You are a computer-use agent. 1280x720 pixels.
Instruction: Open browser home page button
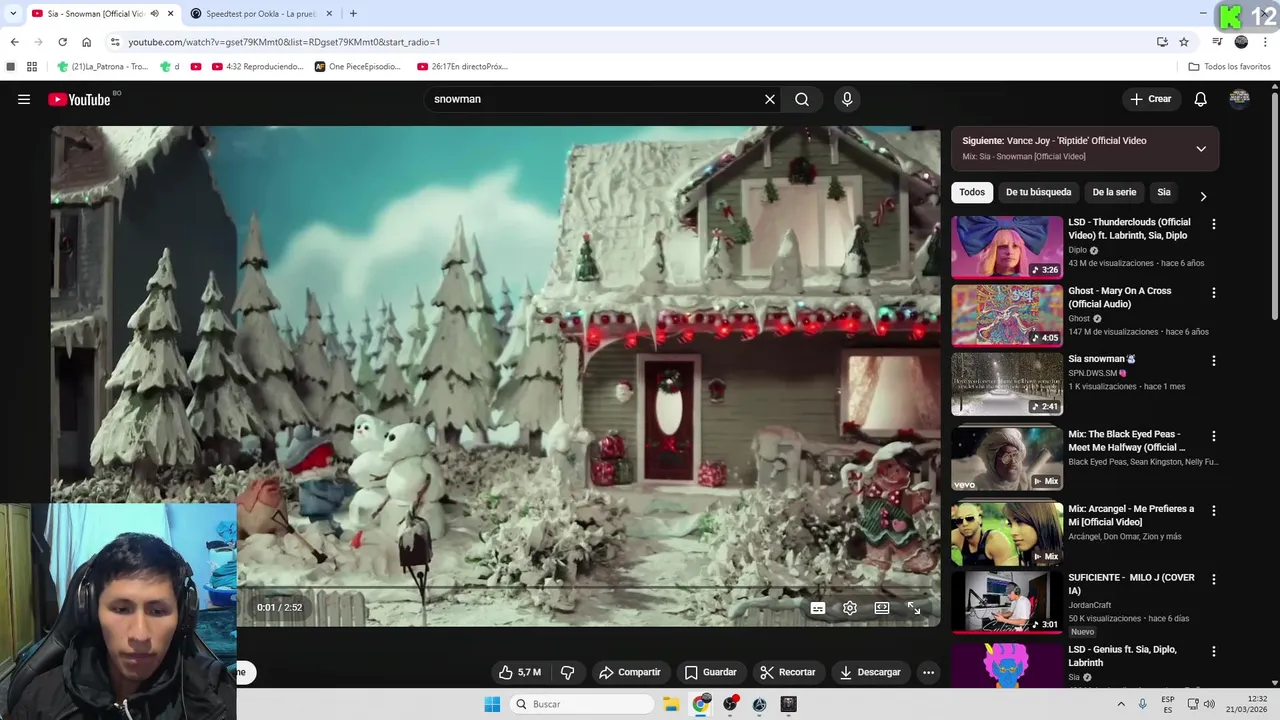tap(86, 42)
